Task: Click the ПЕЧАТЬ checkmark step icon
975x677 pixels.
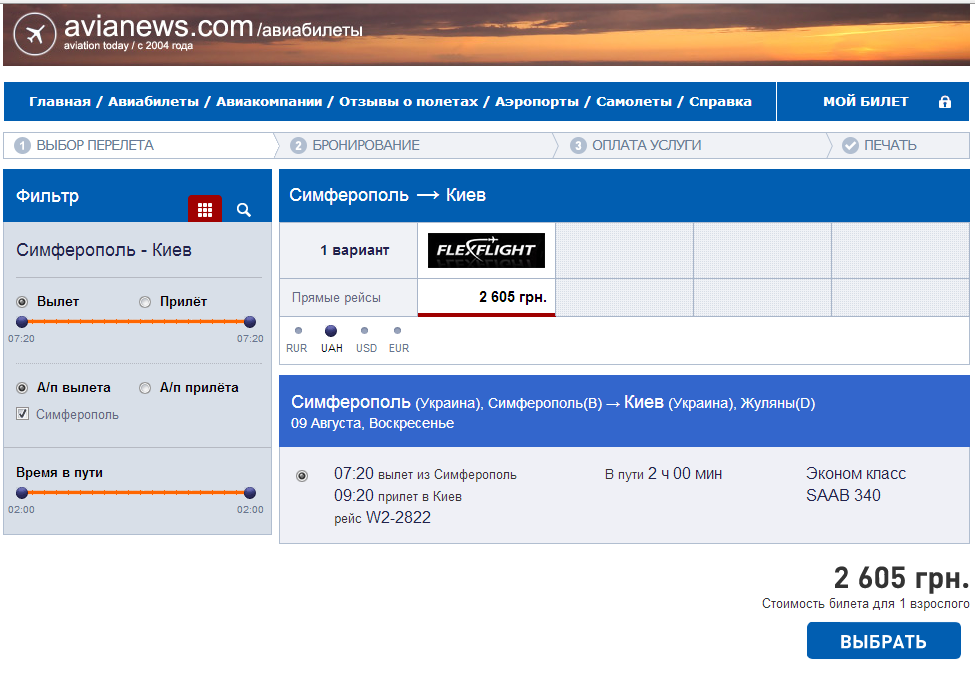Action: click(850, 146)
